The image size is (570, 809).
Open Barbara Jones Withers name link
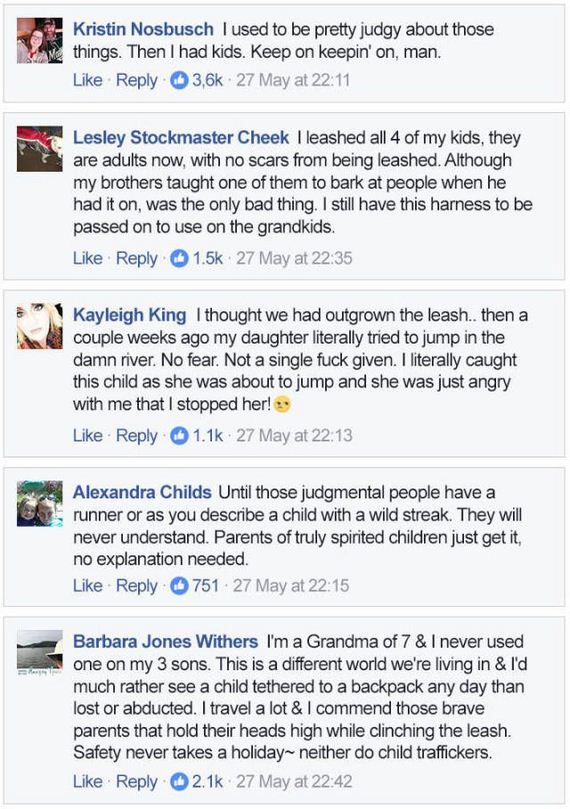pos(165,641)
